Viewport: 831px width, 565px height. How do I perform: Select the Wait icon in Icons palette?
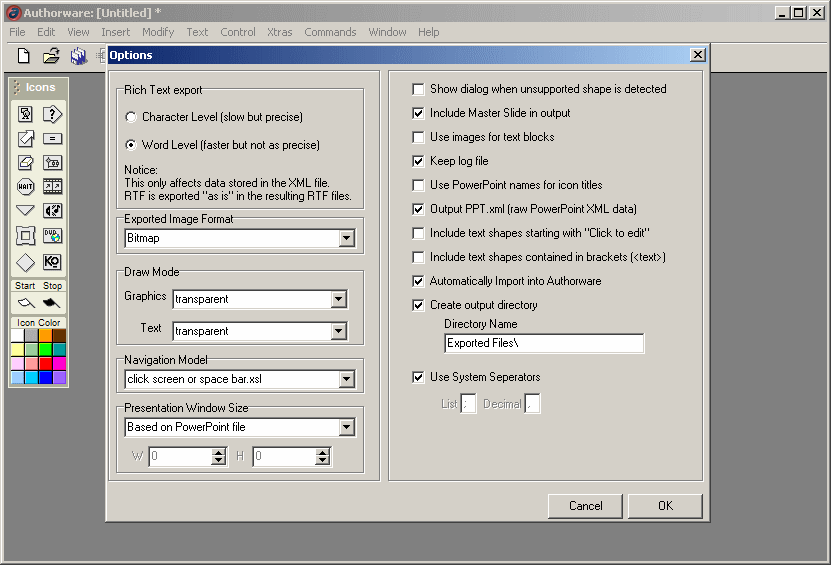click(x=26, y=186)
